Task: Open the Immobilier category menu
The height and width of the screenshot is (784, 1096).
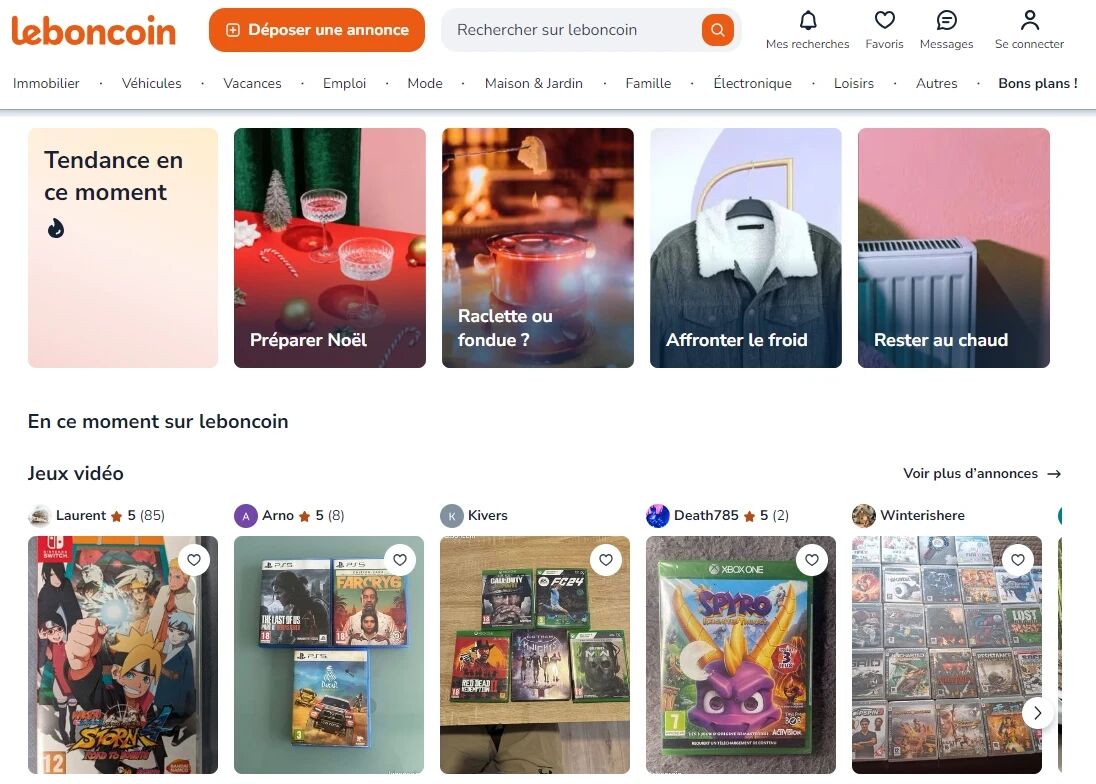Action: pos(46,84)
